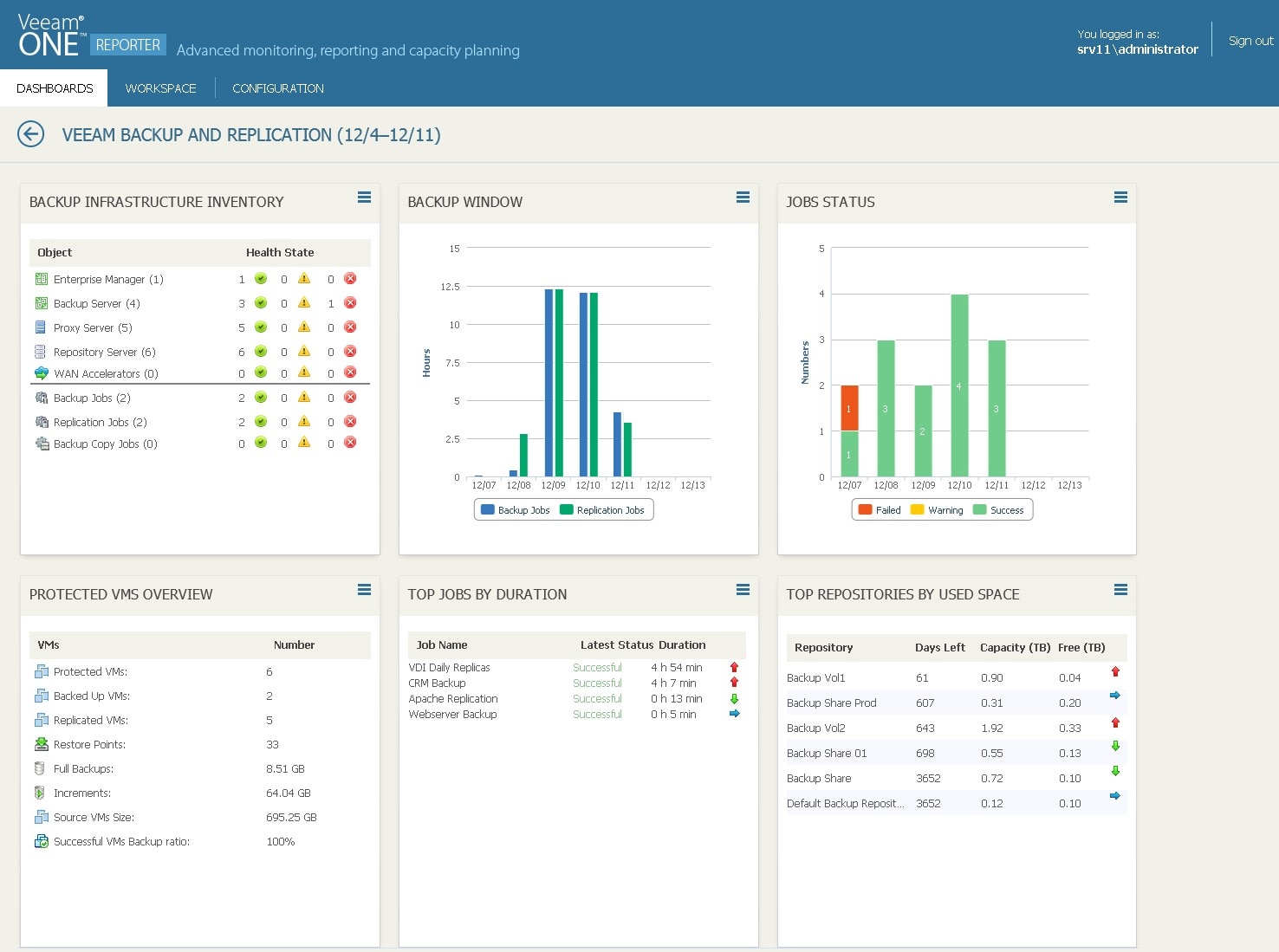1279x952 pixels.
Task: Open Top Repositories By Used Space menu
Action: tap(1120, 590)
